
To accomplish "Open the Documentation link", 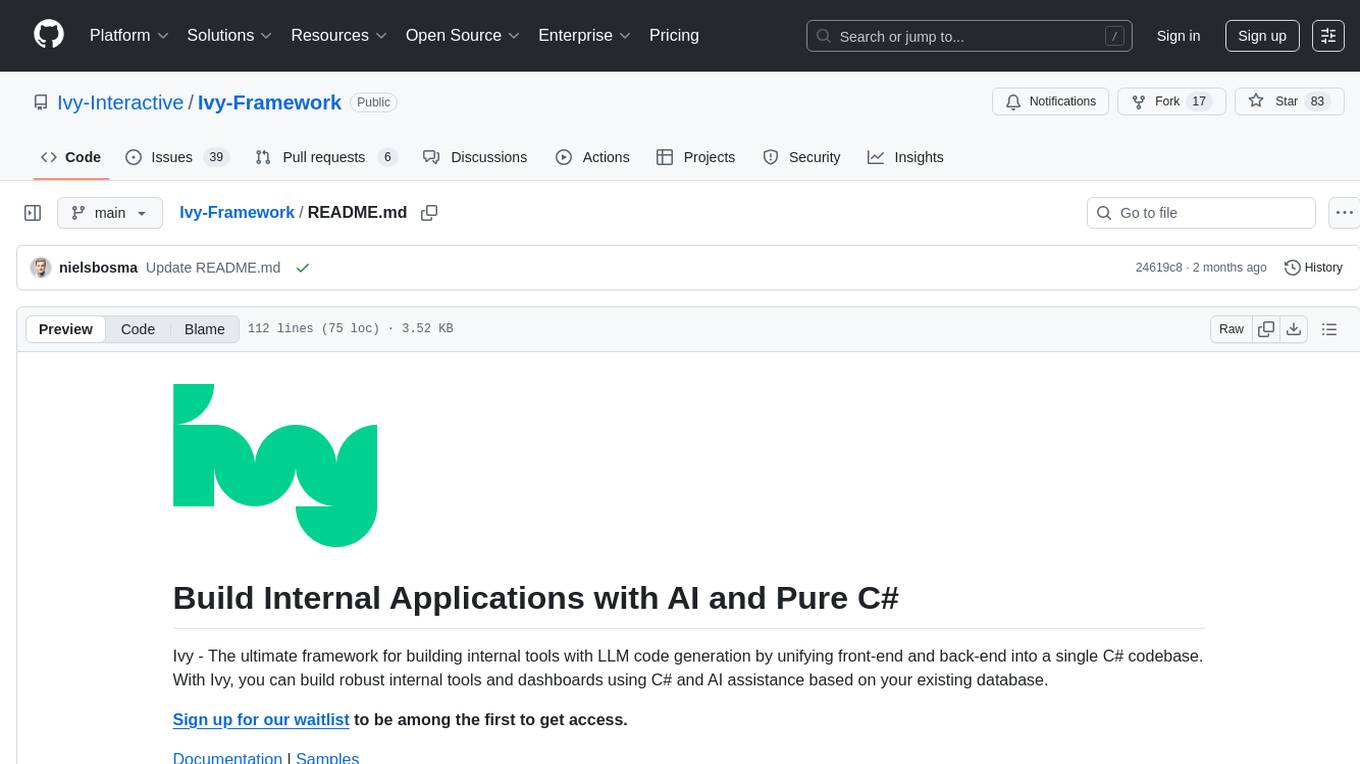I will 228,758.
